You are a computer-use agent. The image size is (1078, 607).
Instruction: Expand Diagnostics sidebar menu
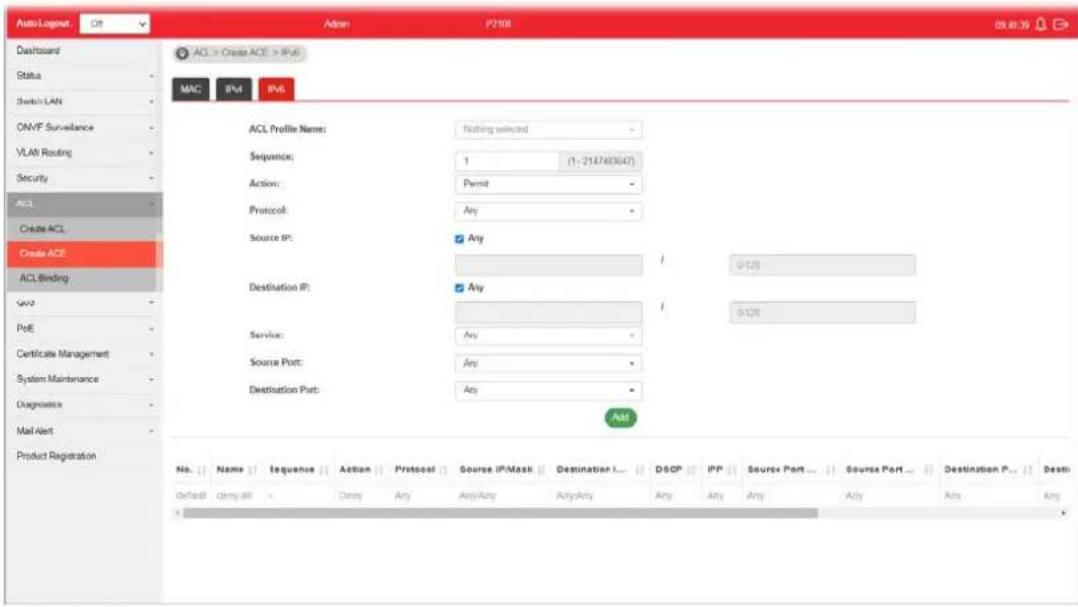(x=85, y=405)
